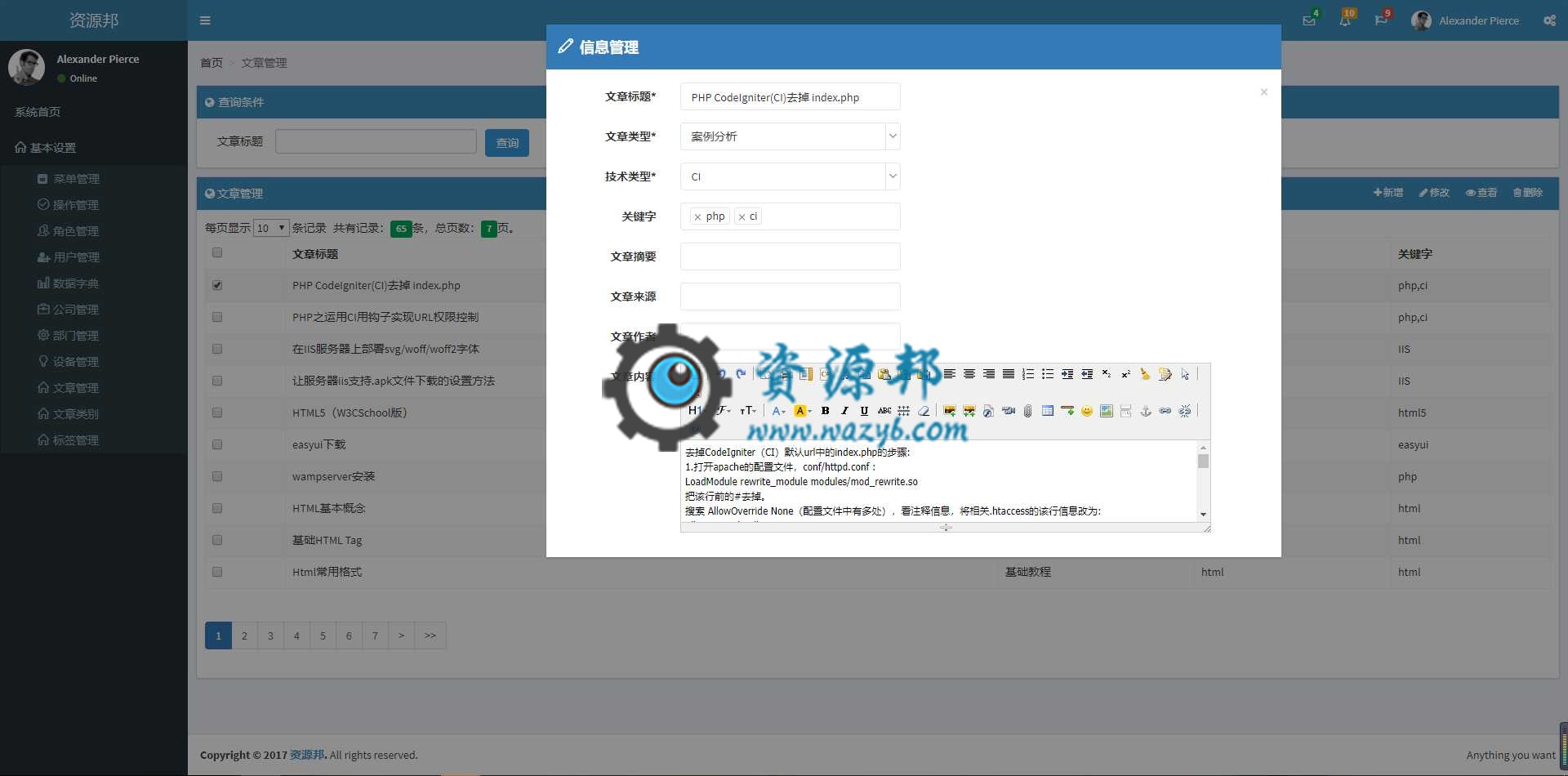Open the flag tasks icon

point(1381,20)
